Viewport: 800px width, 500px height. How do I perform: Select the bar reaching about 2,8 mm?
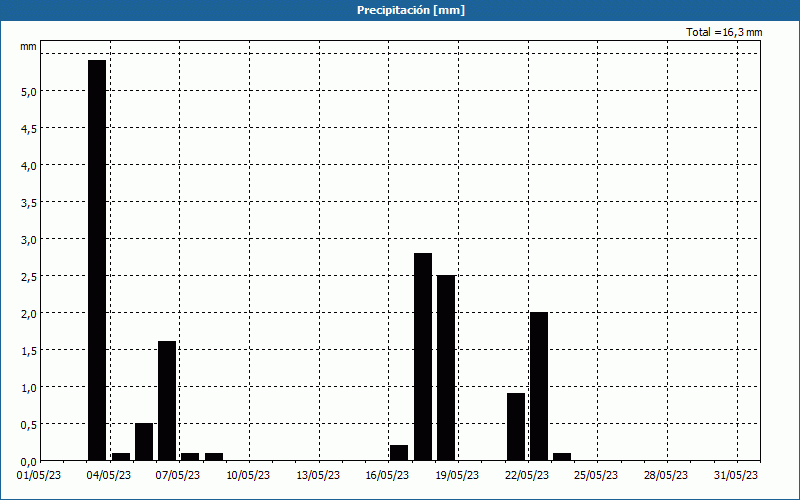[423, 356]
